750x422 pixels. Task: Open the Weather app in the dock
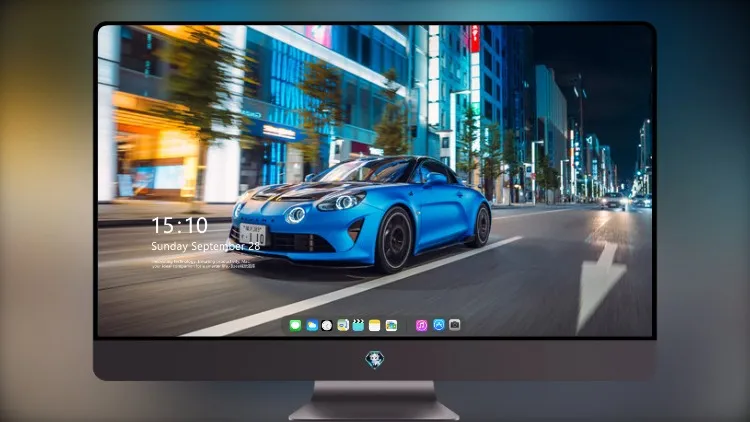point(312,325)
